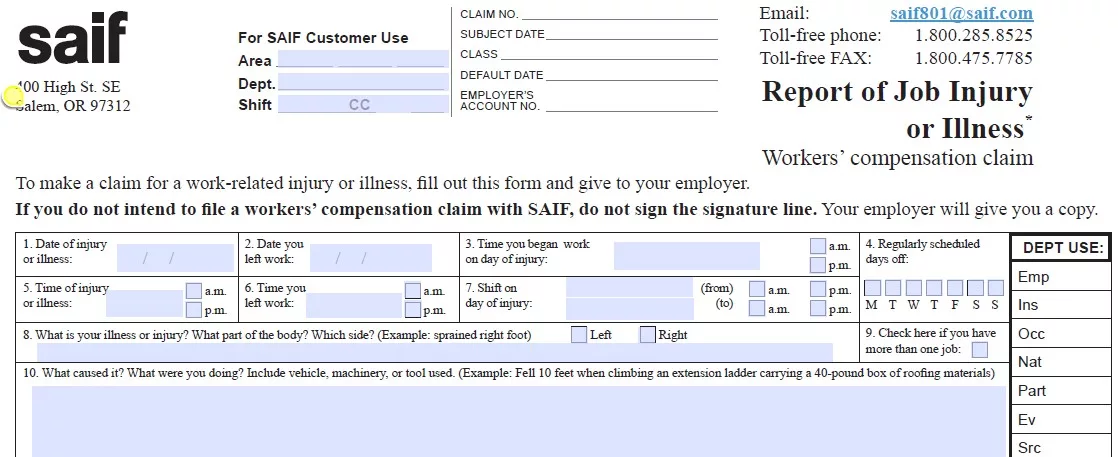Check the Right side checkbox
The image size is (1118, 457).
coord(647,334)
